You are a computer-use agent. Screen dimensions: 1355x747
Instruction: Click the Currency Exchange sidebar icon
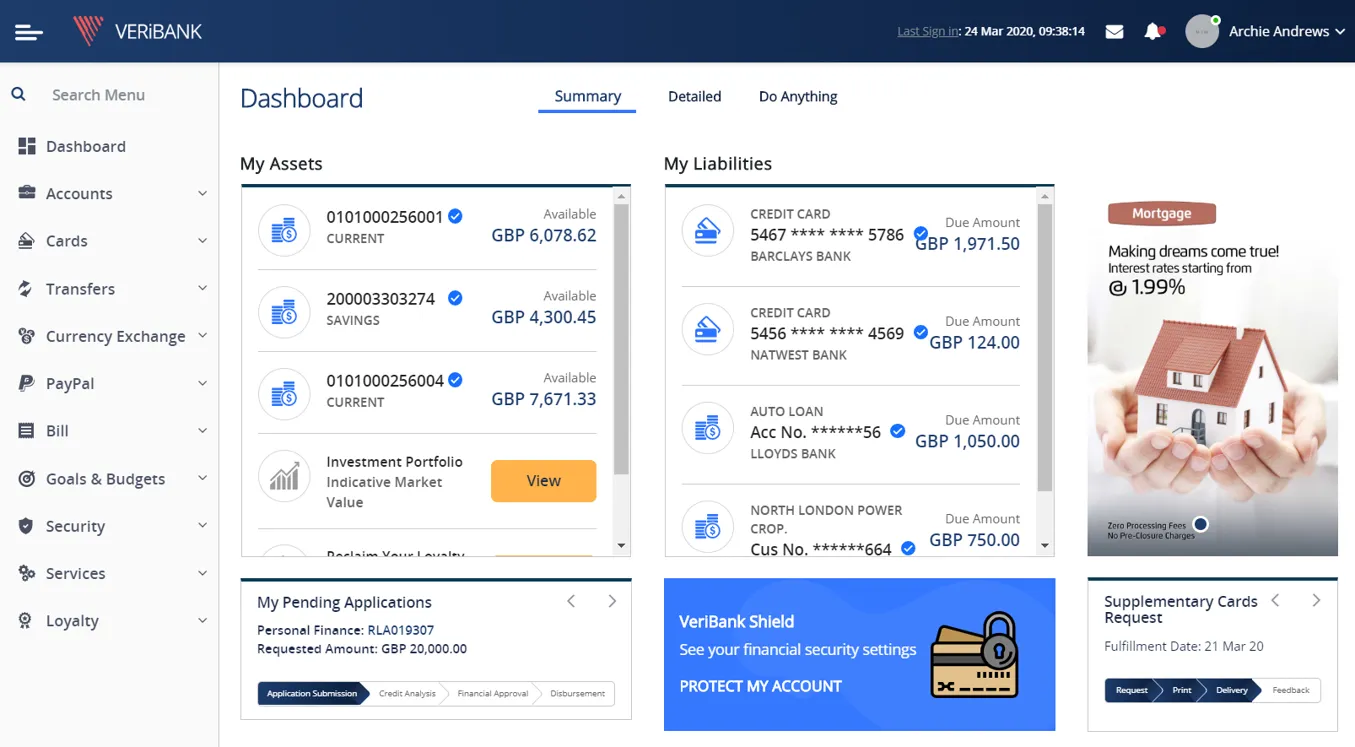27,336
